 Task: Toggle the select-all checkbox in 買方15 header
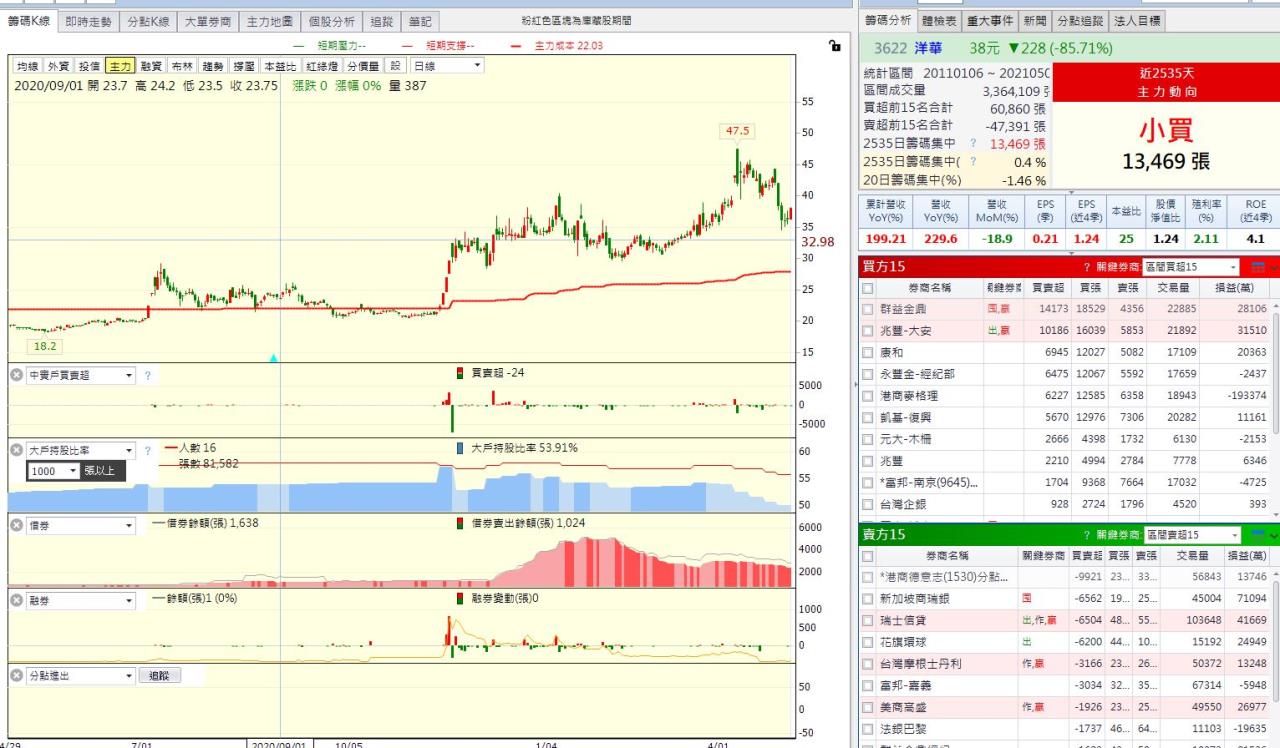pos(868,288)
